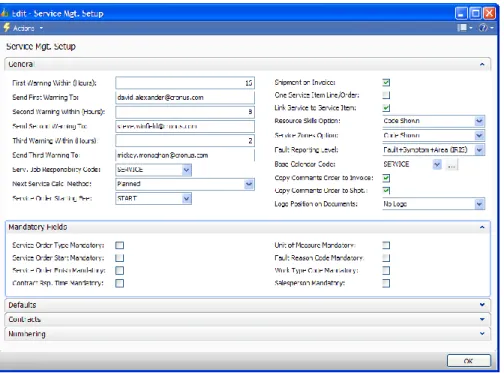Click the Service Mgt. Setup page heading
The image size is (504, 373).
41,47
